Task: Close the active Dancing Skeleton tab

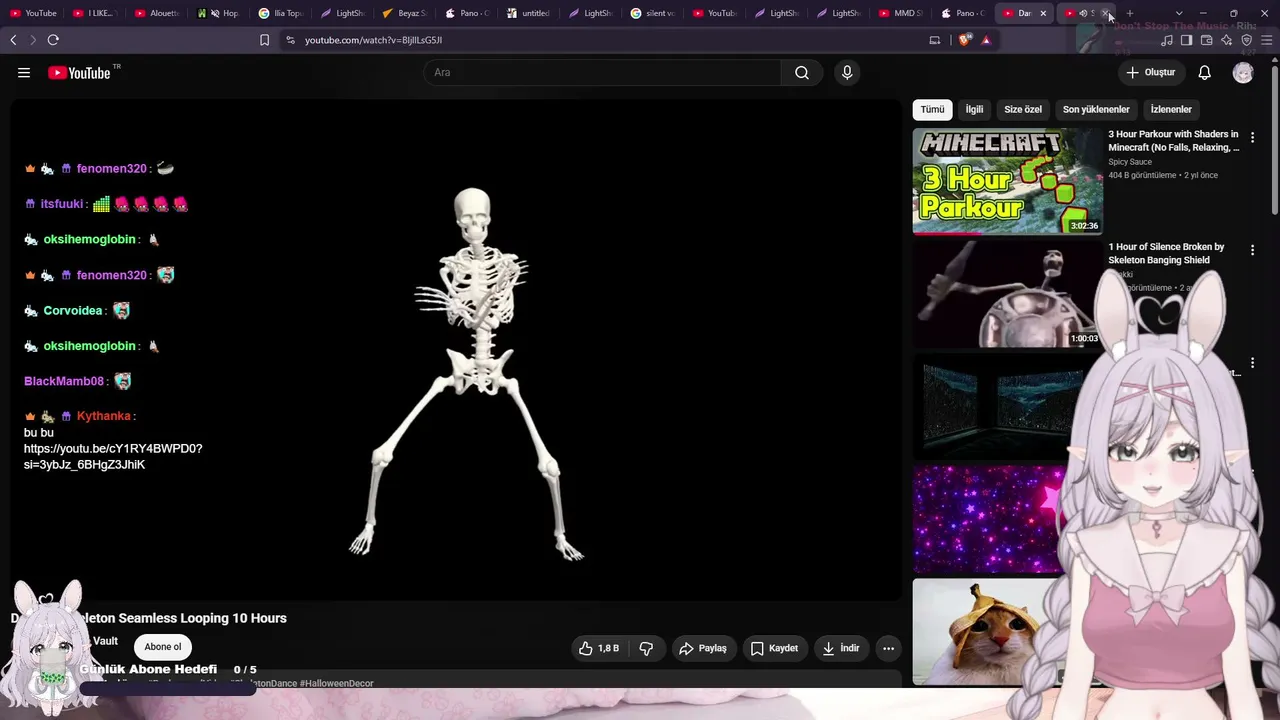Action: pyautogui.click(x=1043, y=13)
